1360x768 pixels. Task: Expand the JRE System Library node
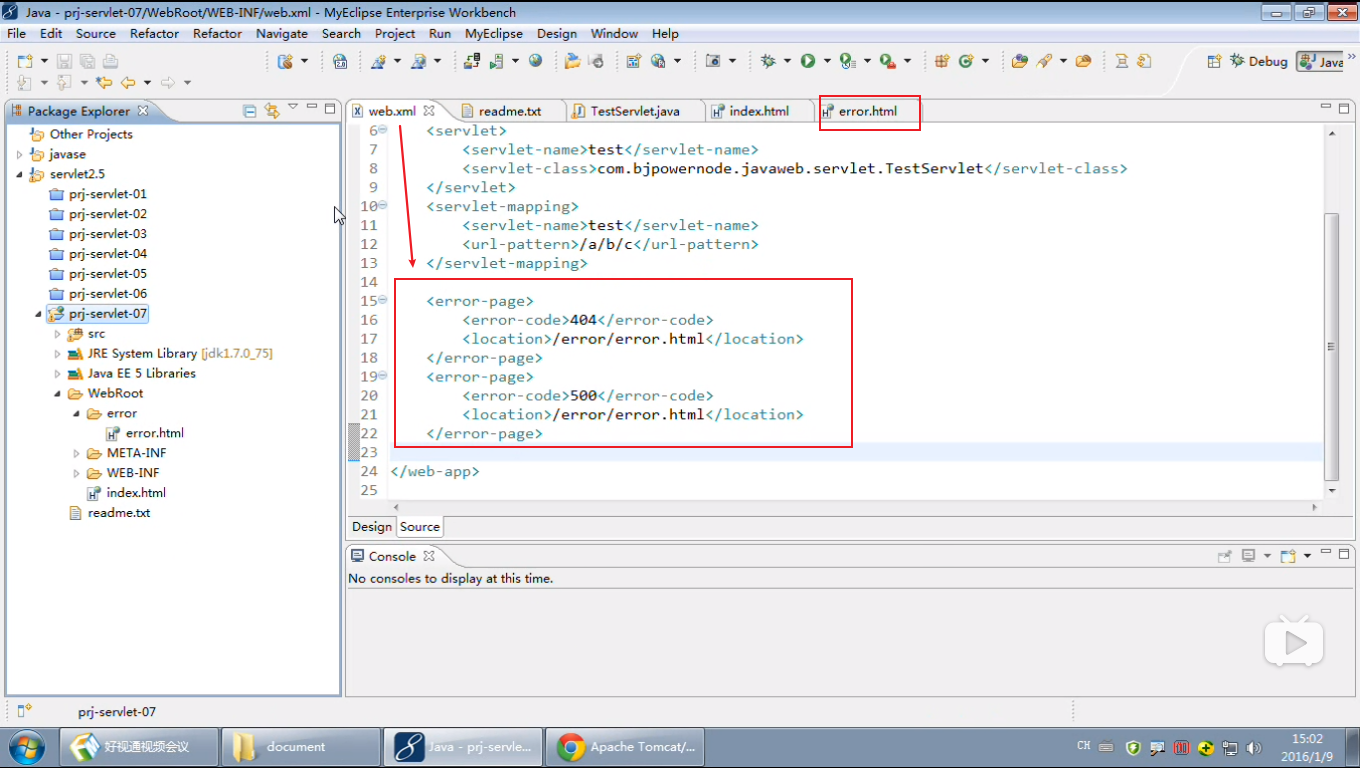(x=58, y=354)
